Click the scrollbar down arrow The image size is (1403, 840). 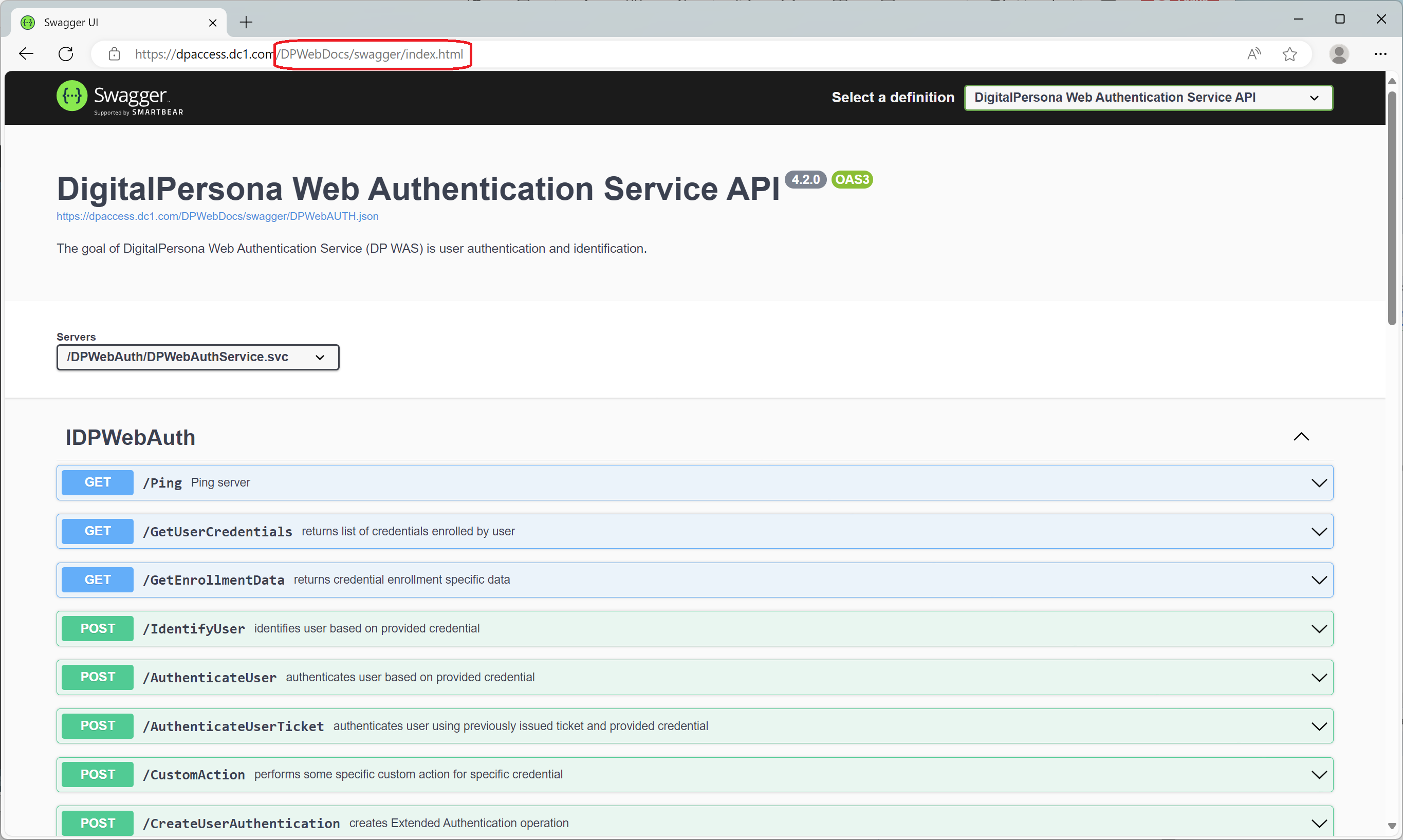pyautogui.click(x=1392, y=827)
